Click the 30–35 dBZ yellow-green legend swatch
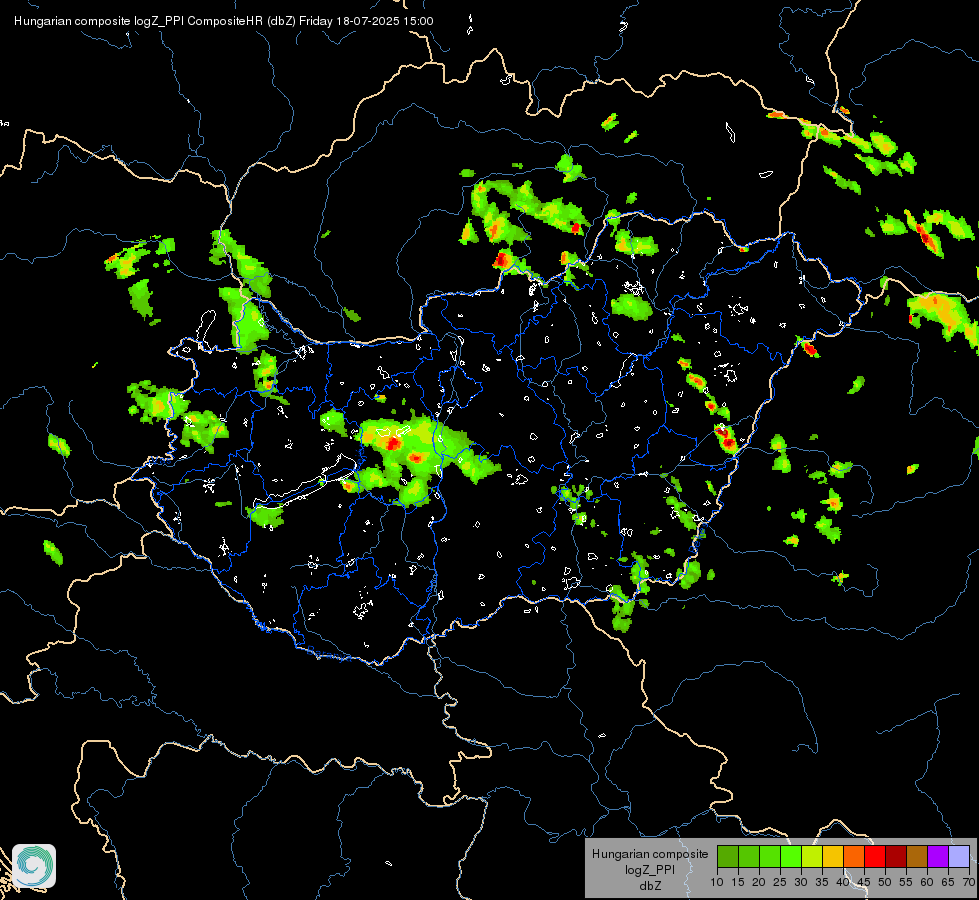979x900 pixels. 812,856
